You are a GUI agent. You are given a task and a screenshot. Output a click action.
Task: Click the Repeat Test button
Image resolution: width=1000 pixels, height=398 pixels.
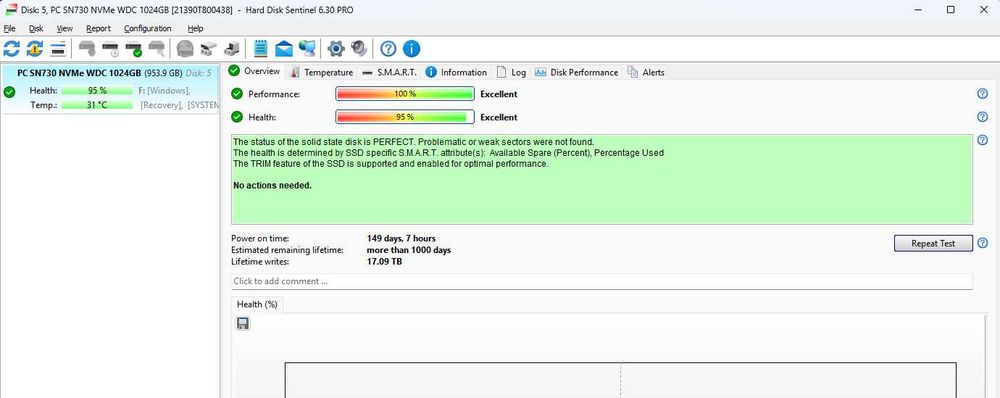(933, 243)
